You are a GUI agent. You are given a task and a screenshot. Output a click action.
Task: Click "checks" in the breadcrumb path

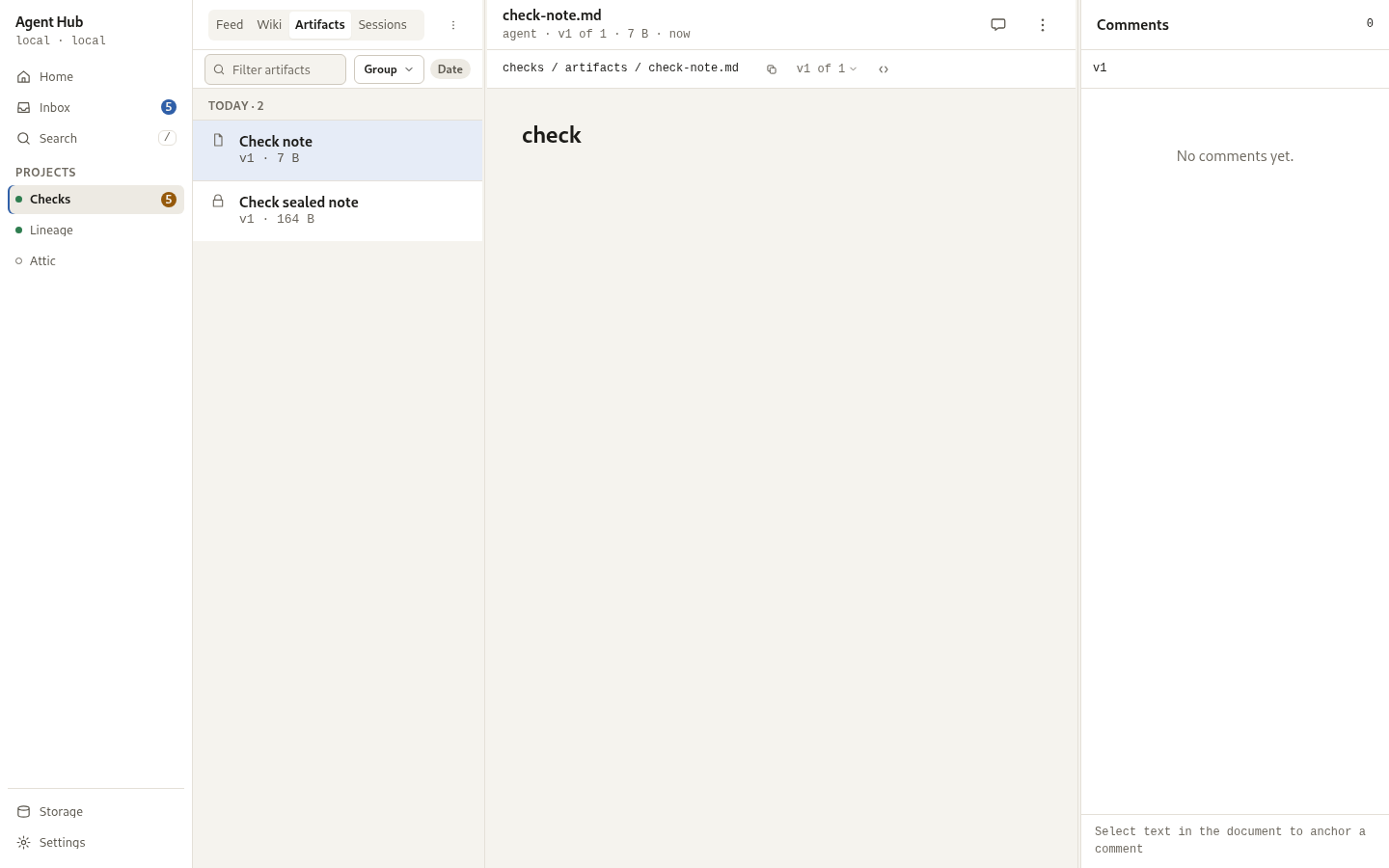(x=524, y=68)
